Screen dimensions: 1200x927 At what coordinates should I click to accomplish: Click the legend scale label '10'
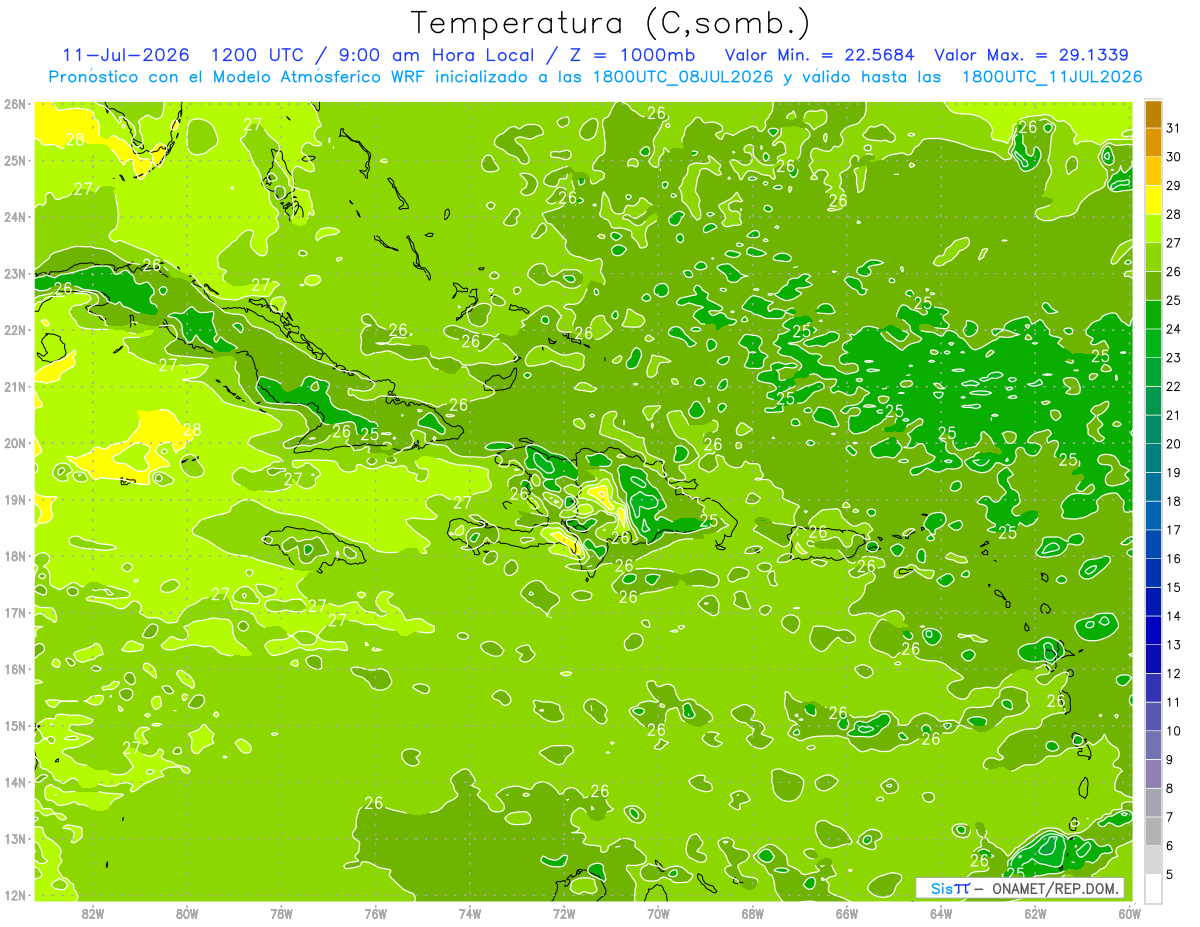click(x=1174, y=731)
